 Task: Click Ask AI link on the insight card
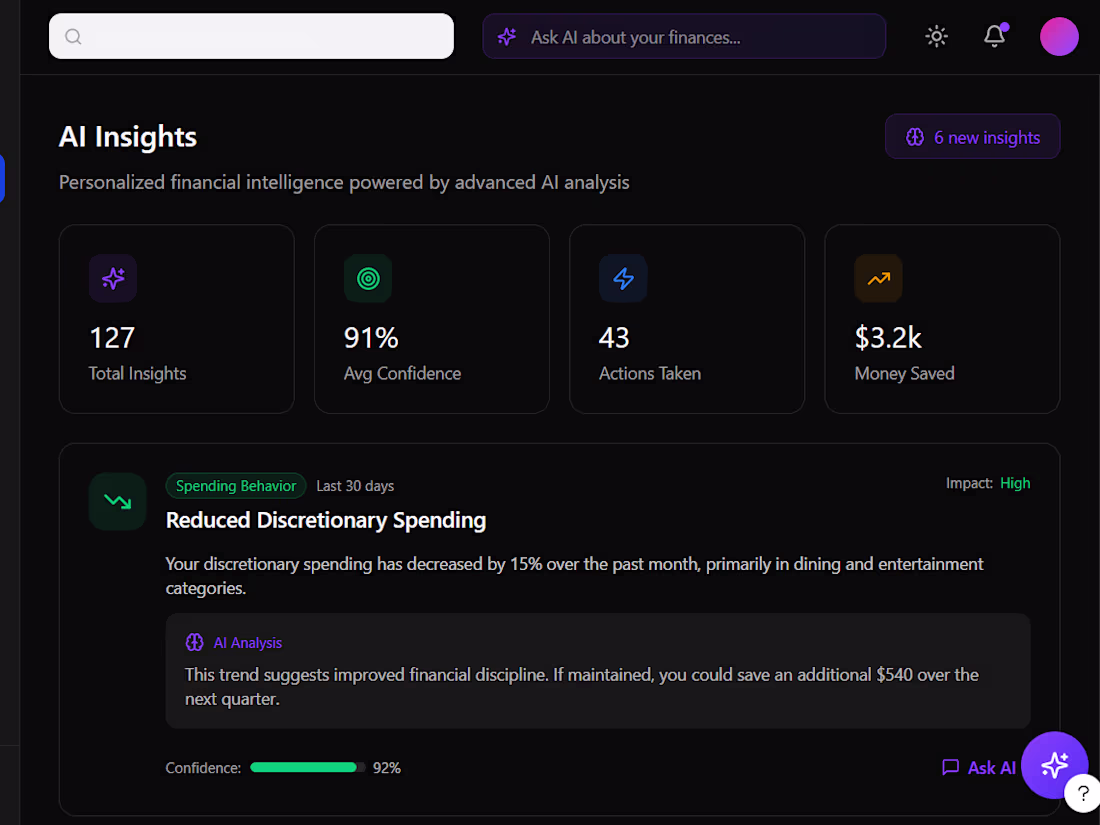point(979,768)
